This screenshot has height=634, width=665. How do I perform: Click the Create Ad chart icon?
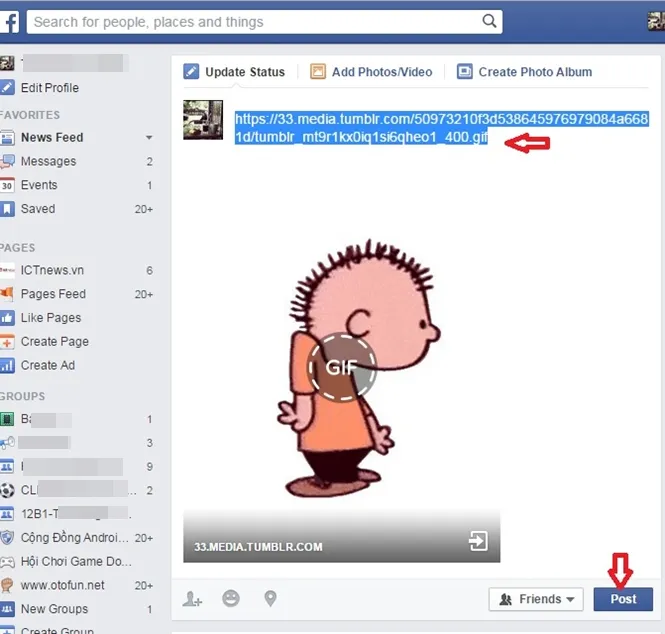tap(7, 365)
